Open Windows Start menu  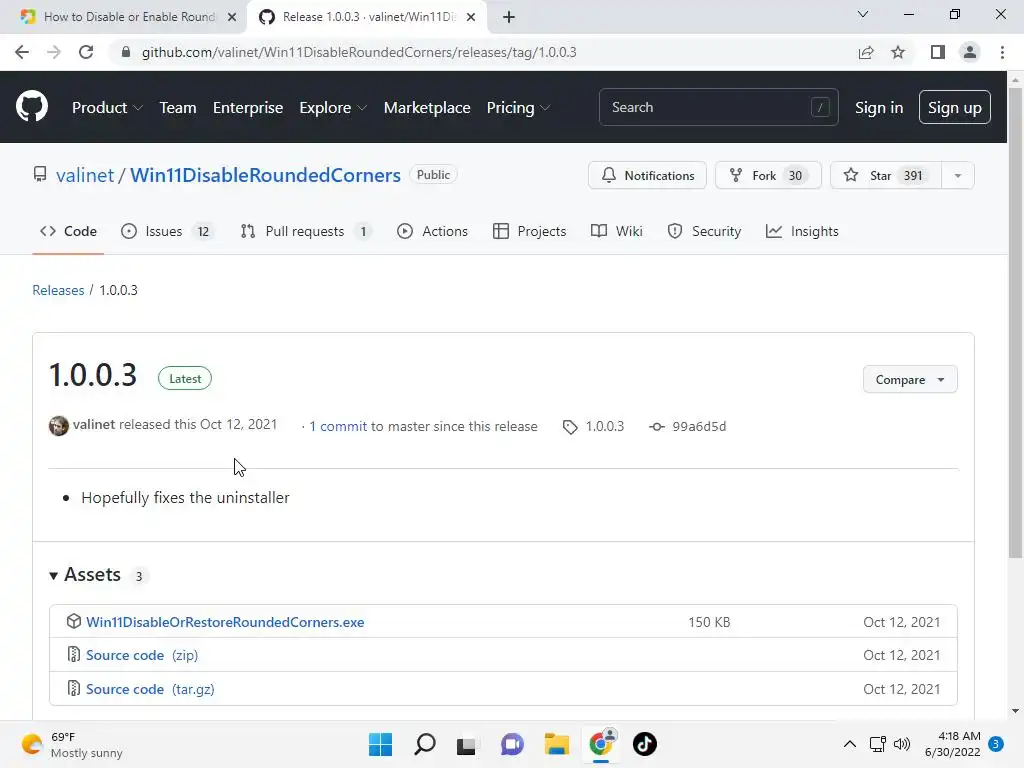(x=381, y=744)
